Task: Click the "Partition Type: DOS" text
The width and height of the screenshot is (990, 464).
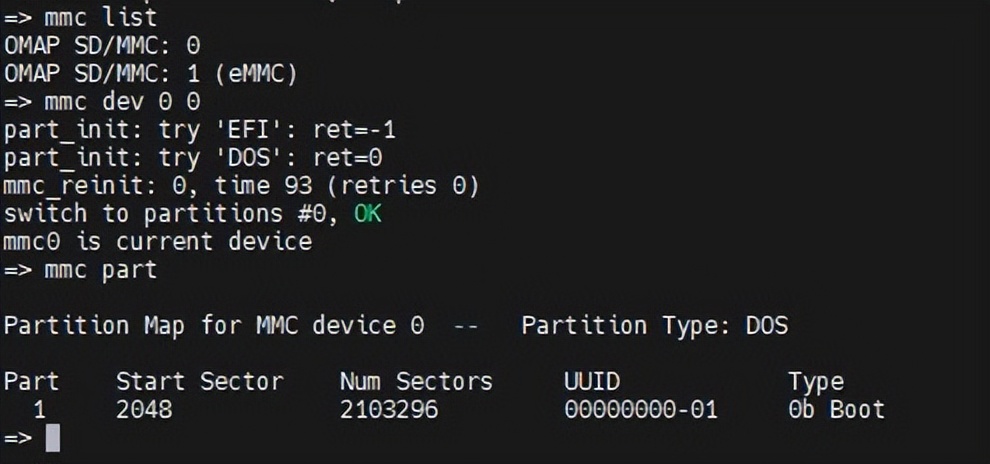Action: pyautogui.click(x=654, y=325)
